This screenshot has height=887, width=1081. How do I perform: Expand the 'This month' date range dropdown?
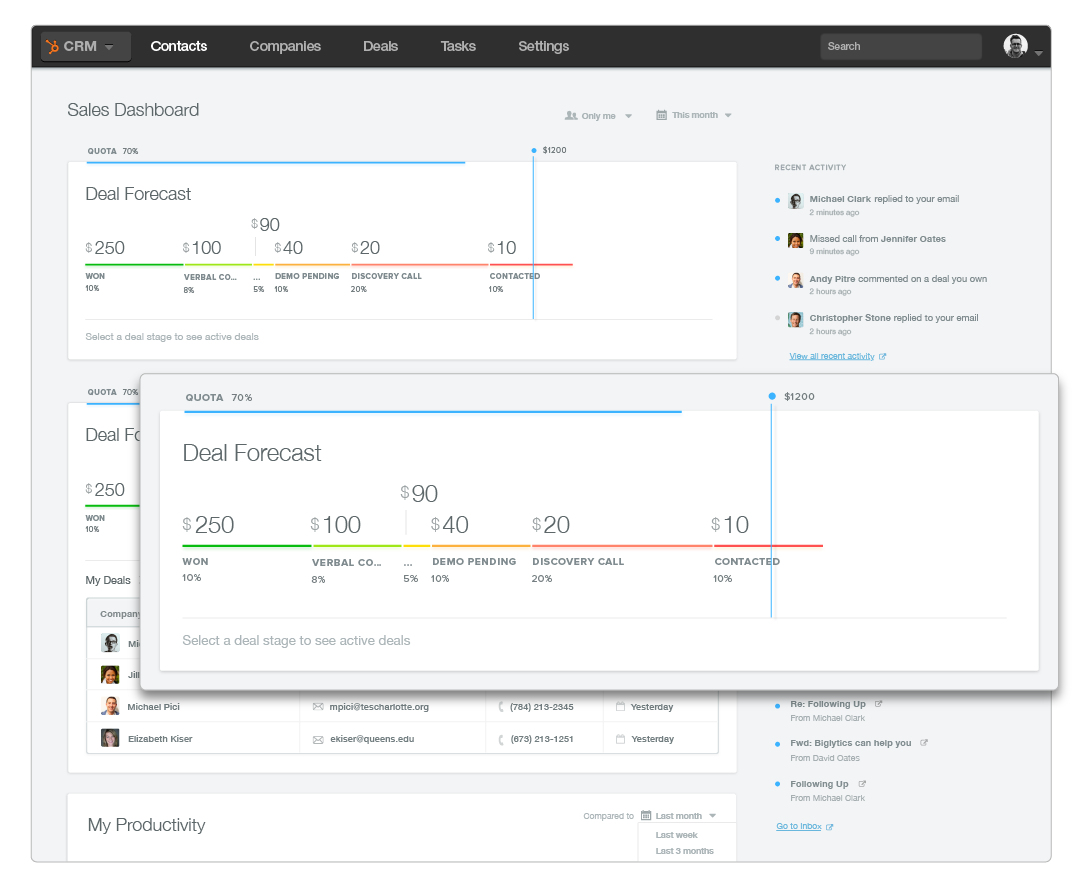click(x=694, y=115)
